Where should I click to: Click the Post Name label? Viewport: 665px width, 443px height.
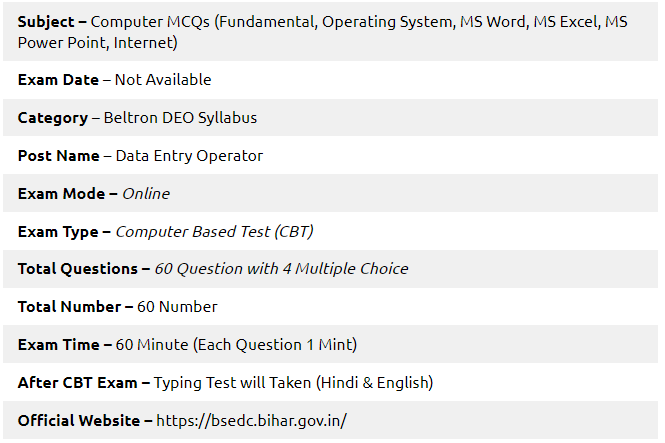coord(59,156)
